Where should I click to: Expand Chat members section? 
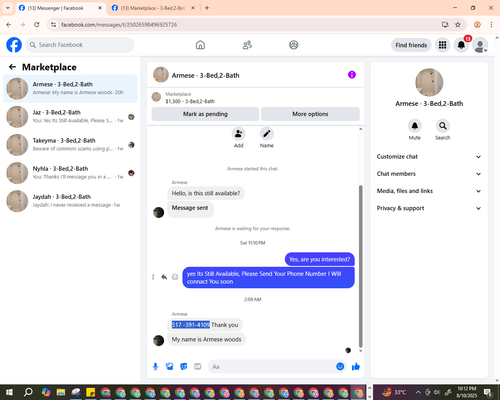429,174
